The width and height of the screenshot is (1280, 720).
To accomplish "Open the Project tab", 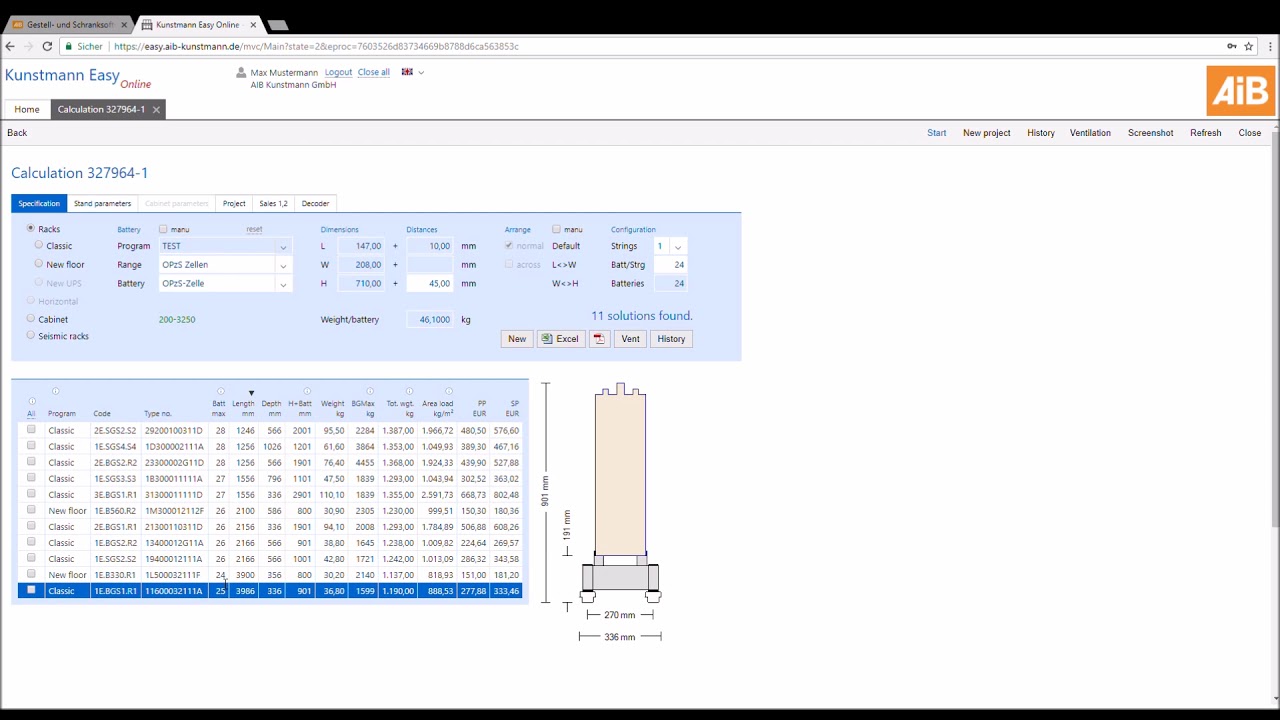I will 234,203.
